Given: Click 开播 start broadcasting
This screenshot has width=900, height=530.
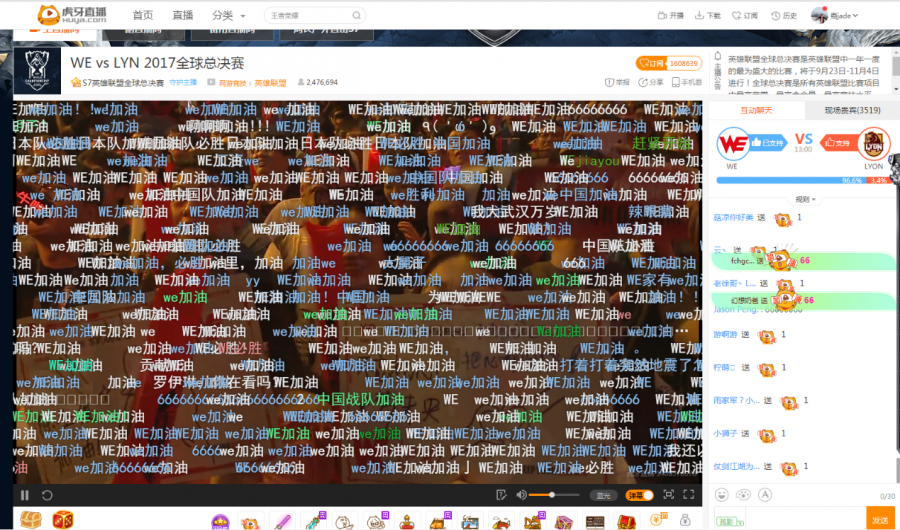Looking at the screenshot, I should coord(670,16).
